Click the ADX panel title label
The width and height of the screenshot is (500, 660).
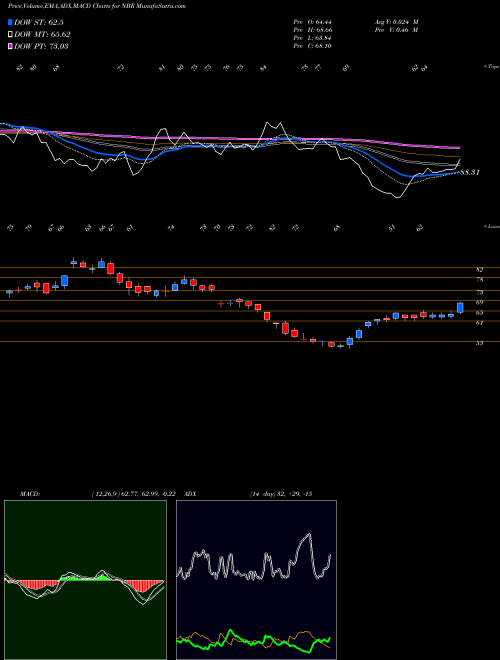191,494
